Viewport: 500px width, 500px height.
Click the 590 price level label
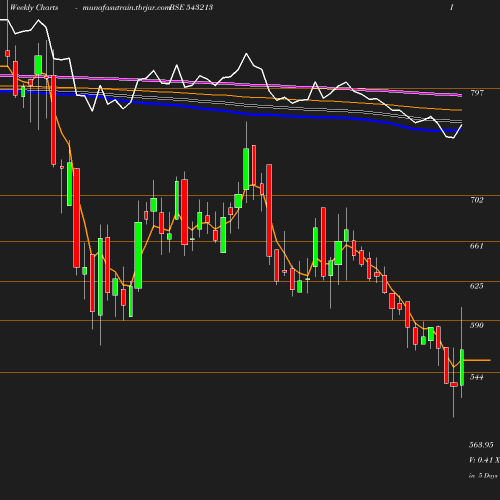pos(477,325)
